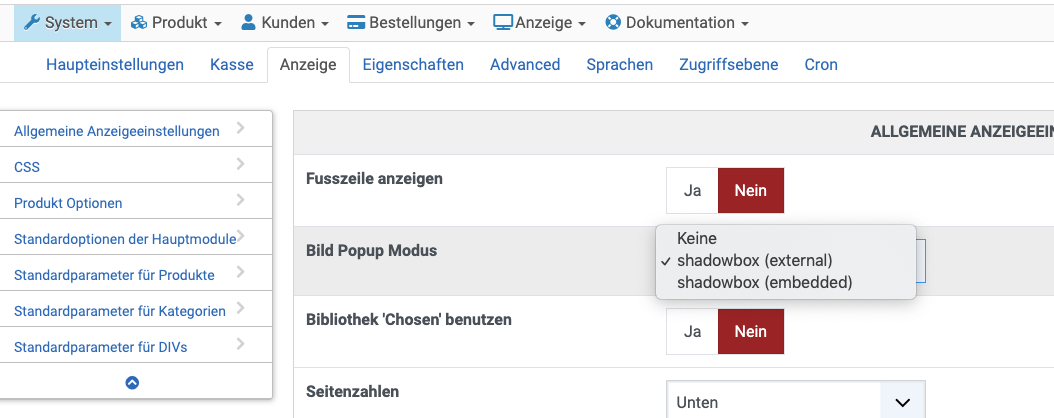This screenshot has width=1054, height=418.
Task: Open the Seitenzahlen dropdown
Action: point(796,402)
